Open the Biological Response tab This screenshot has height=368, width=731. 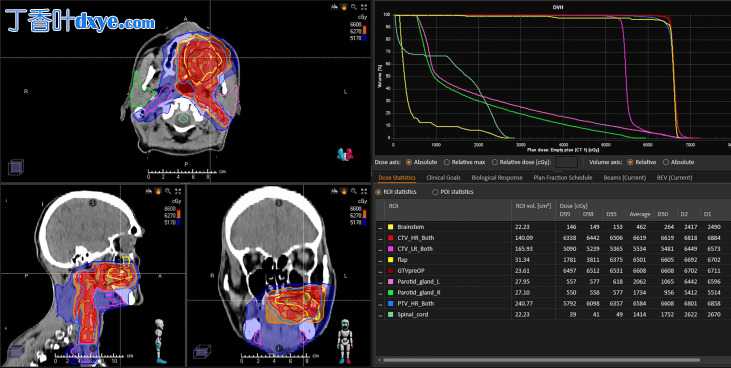coord(497,178)
